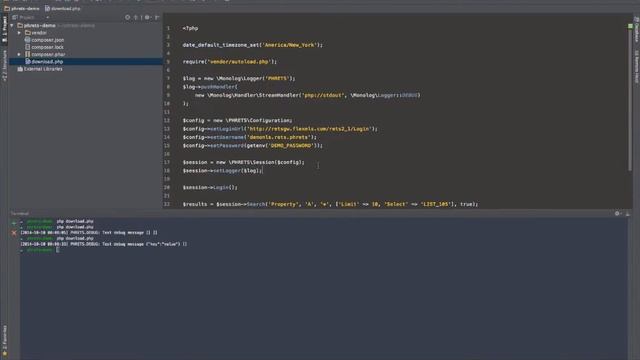
Task: Click the <?php opening tag line
Action: point(190,28)
